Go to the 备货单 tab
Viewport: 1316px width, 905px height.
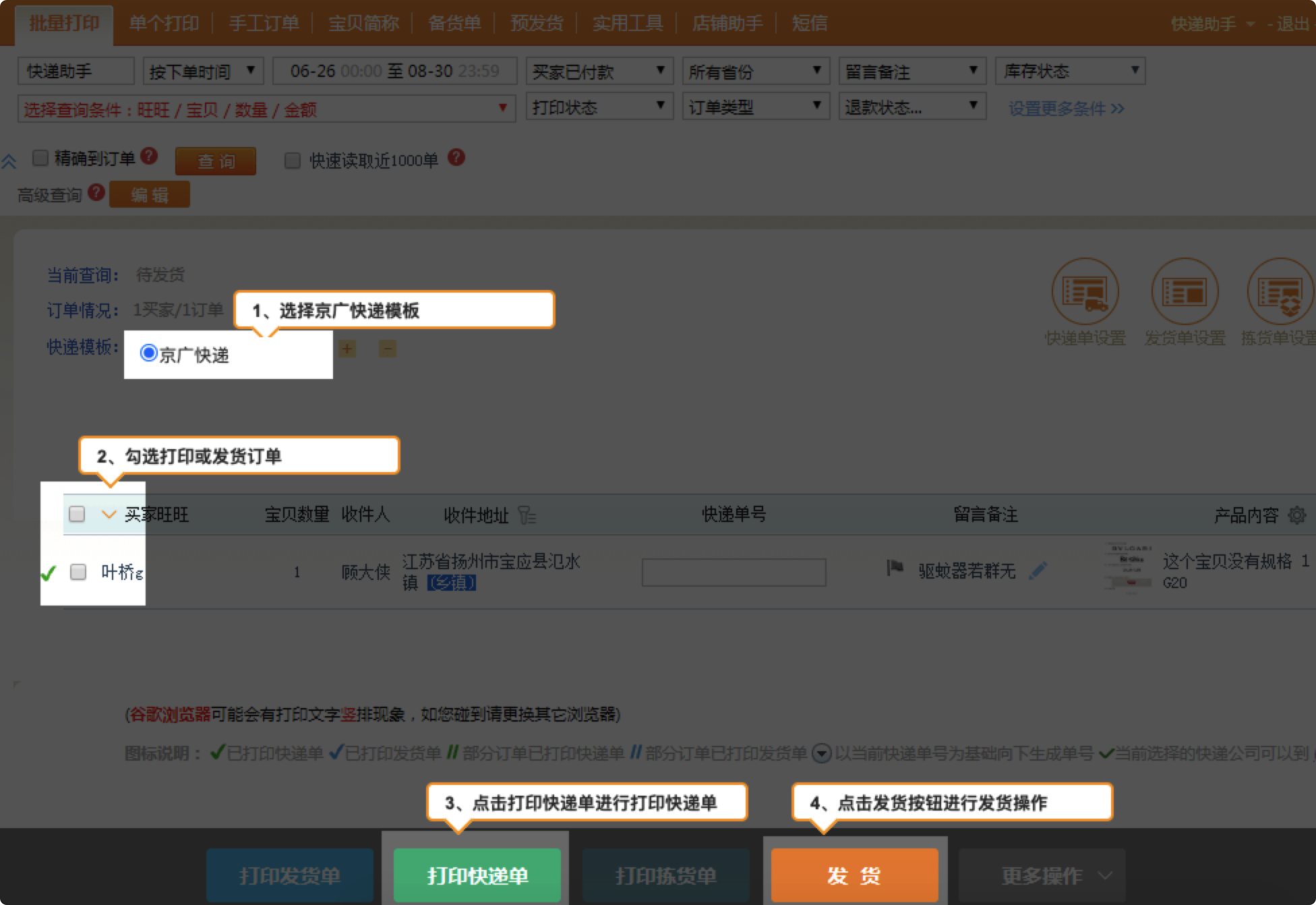(x=454, y=24)
